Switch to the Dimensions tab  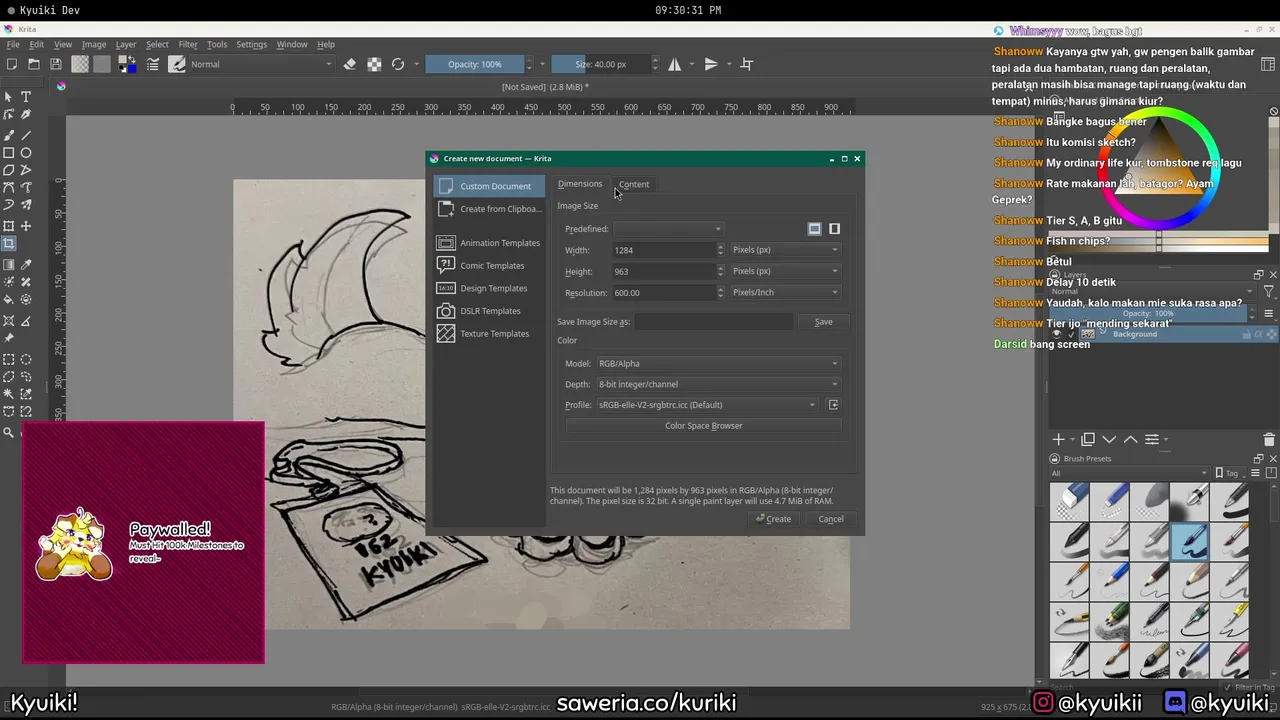coord(580,184)
